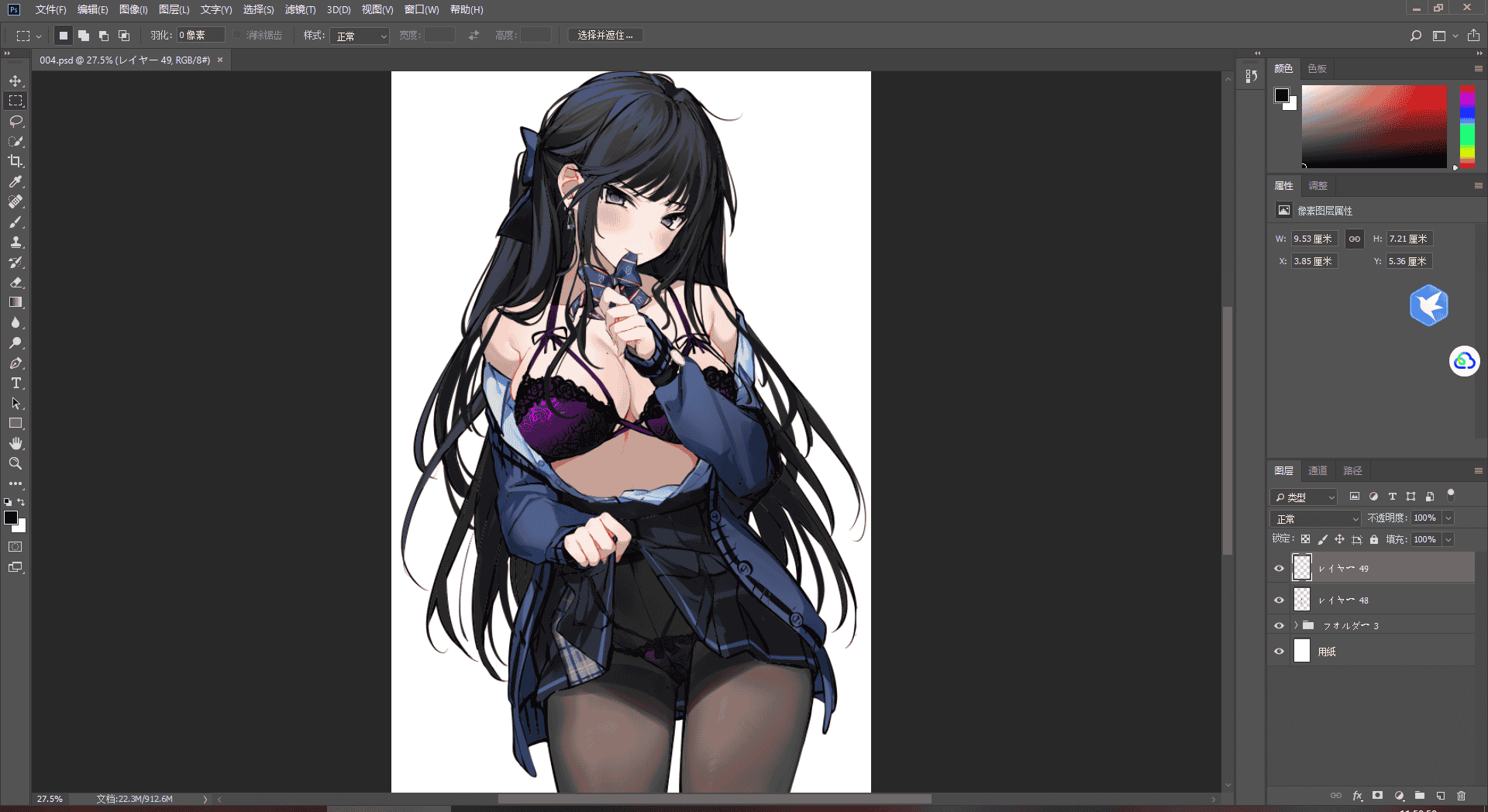Screen dimensions: 1488x812
Task: Select the Eraser tool
Action: 15,282
